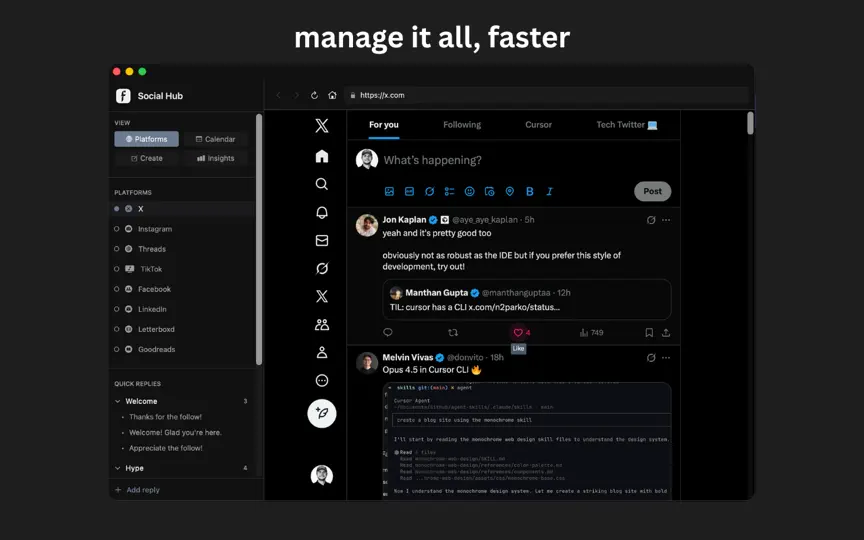Select the Facebook platform

point(182,289)
